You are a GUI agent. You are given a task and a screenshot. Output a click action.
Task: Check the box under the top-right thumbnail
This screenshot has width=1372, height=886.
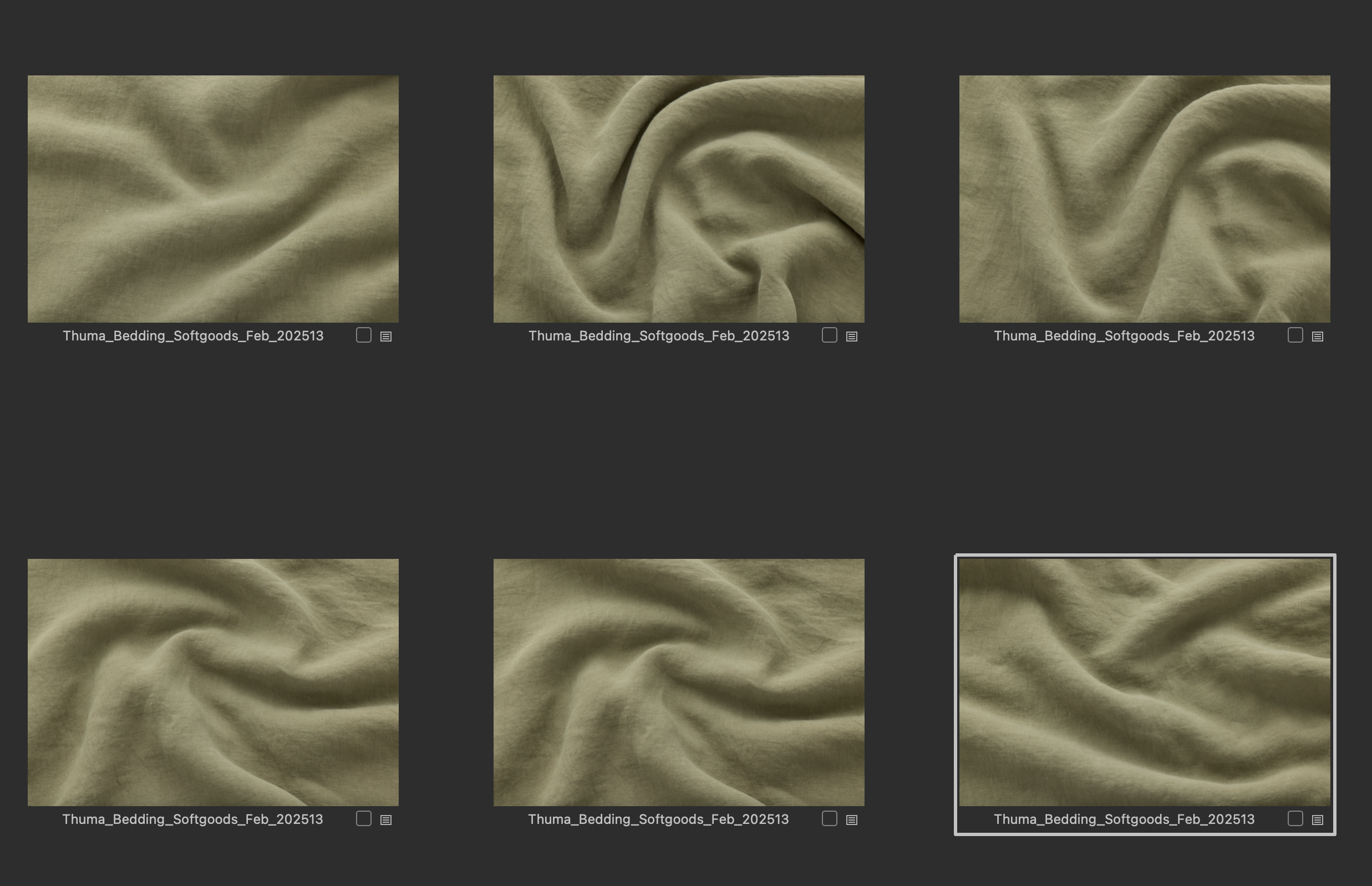pos(1295,335)
